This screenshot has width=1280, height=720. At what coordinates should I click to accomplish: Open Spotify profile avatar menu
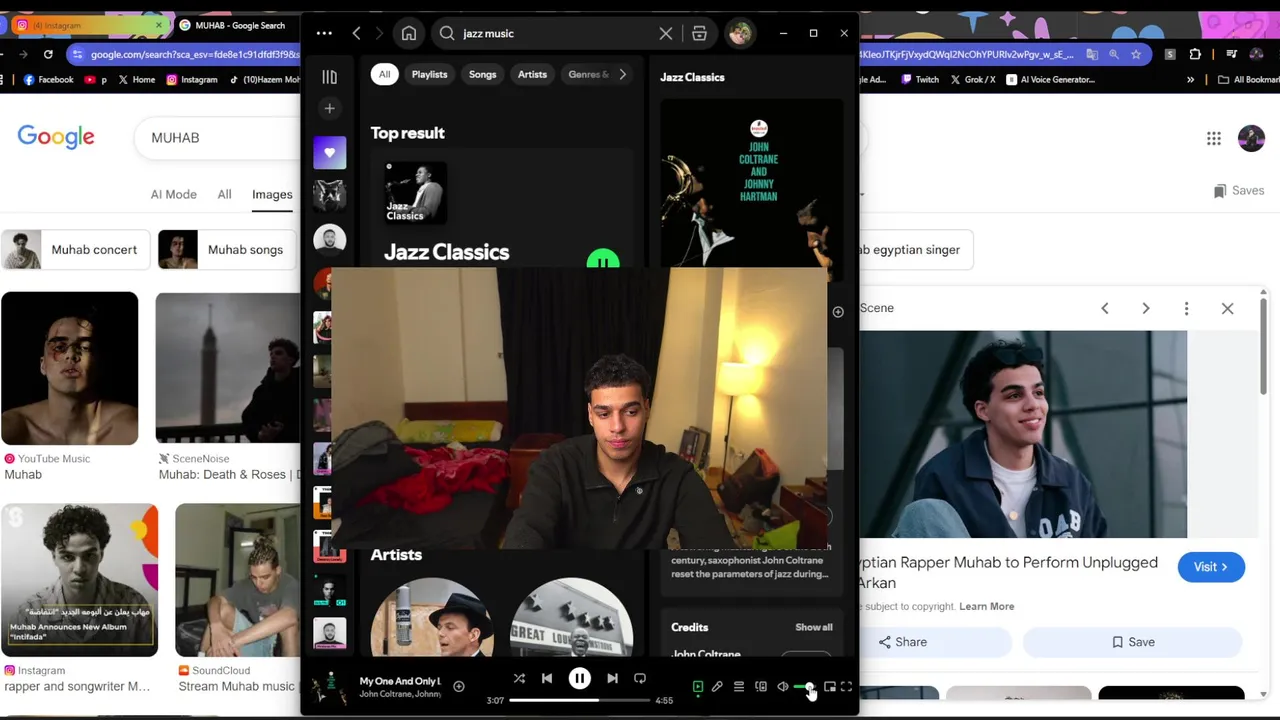pos(740,33)
